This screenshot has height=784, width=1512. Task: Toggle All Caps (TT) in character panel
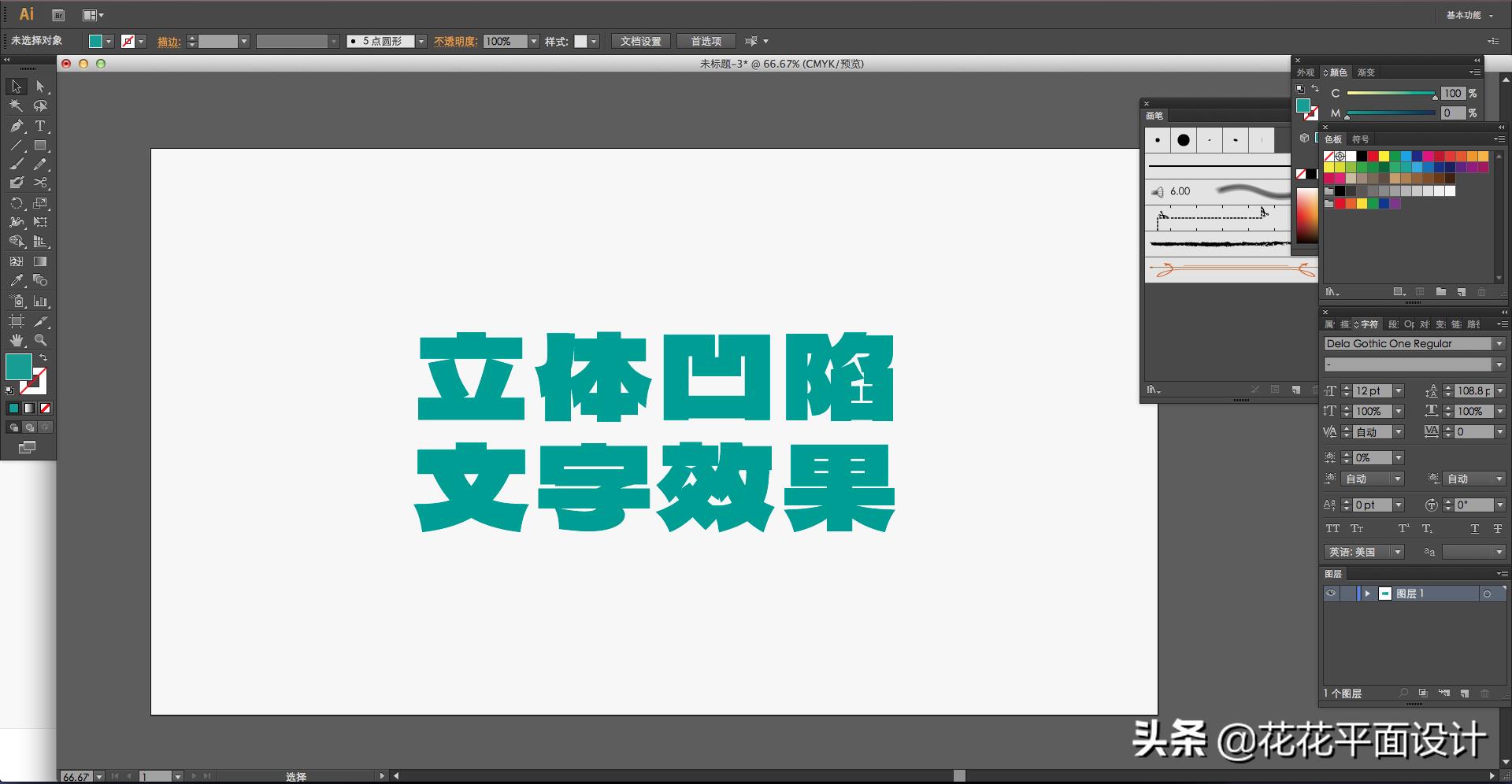pyautogui.click(x=1332, y=528)
